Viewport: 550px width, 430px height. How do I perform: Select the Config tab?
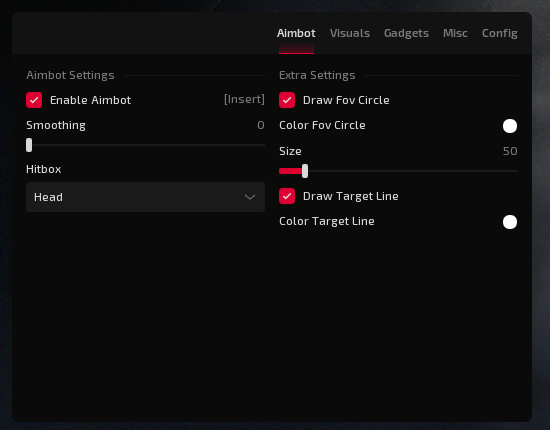(499, 33)
